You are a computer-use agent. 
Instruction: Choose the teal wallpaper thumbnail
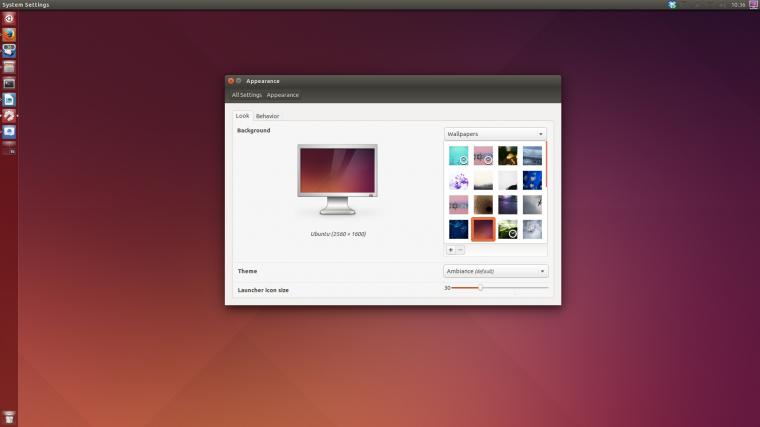[459, 156]
